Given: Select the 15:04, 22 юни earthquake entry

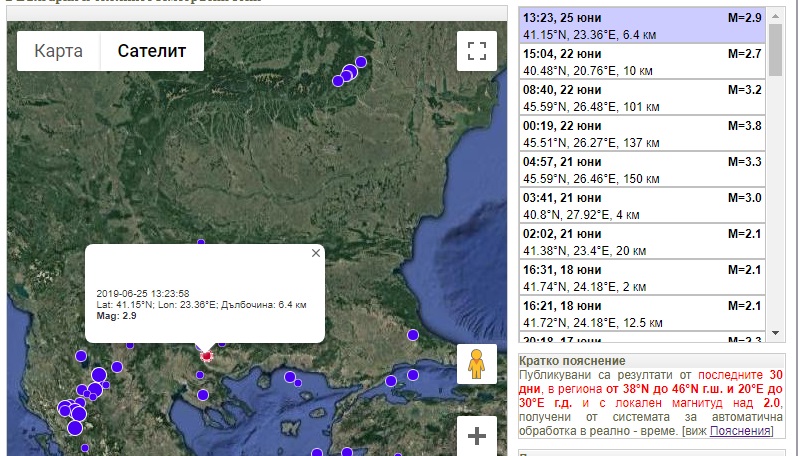Looking at the screenshot, I should [642, 62].
